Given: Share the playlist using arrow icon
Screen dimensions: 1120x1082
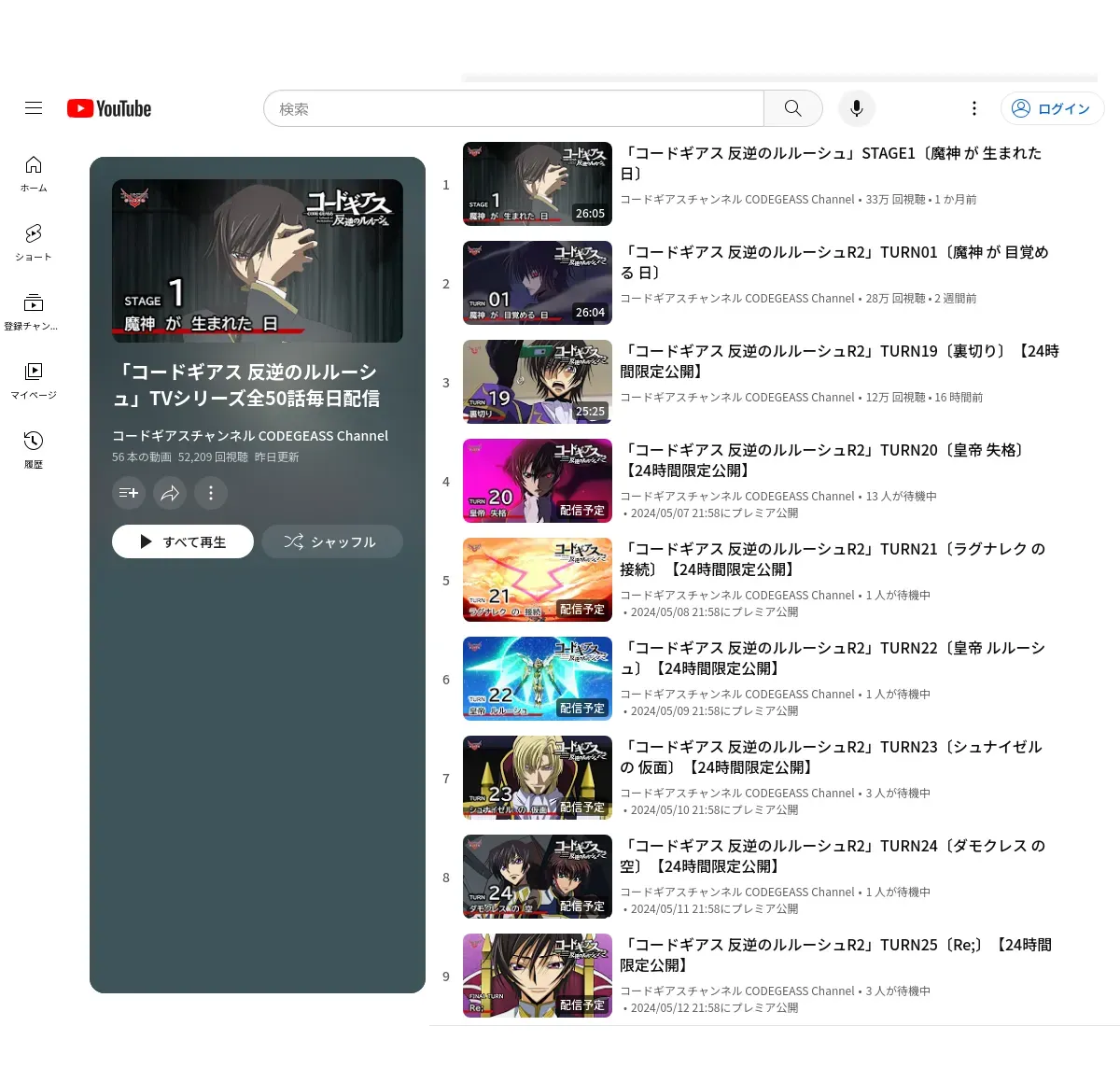Looking at the screenshot, I should 170,493.
